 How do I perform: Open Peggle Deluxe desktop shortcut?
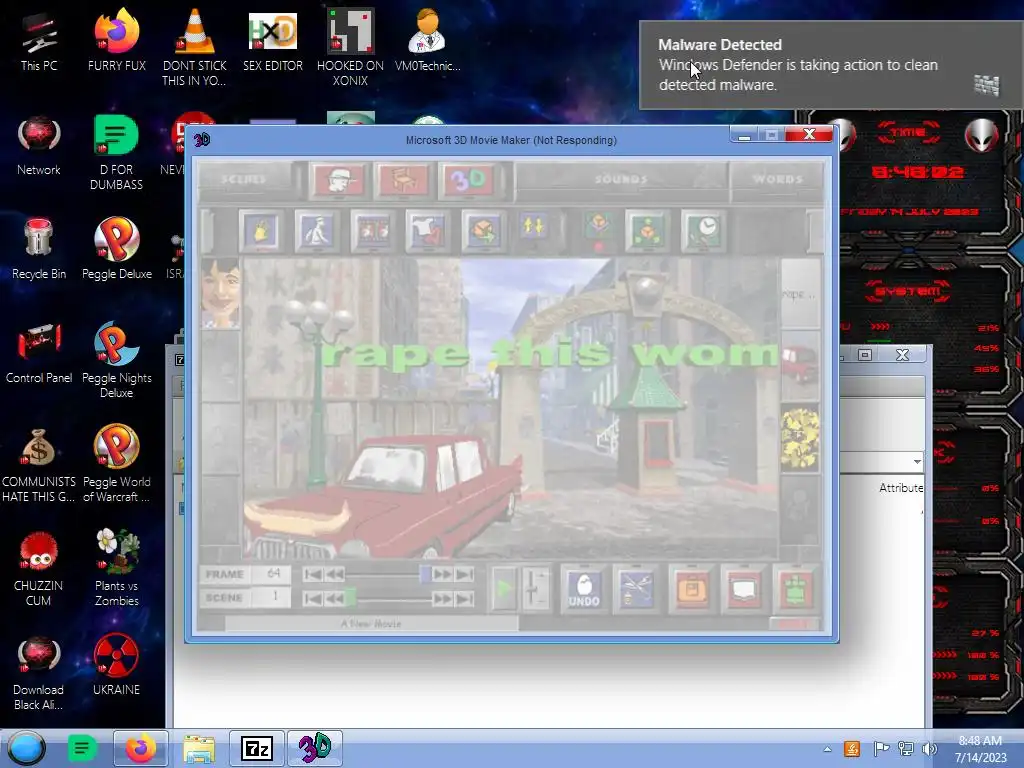116,249
